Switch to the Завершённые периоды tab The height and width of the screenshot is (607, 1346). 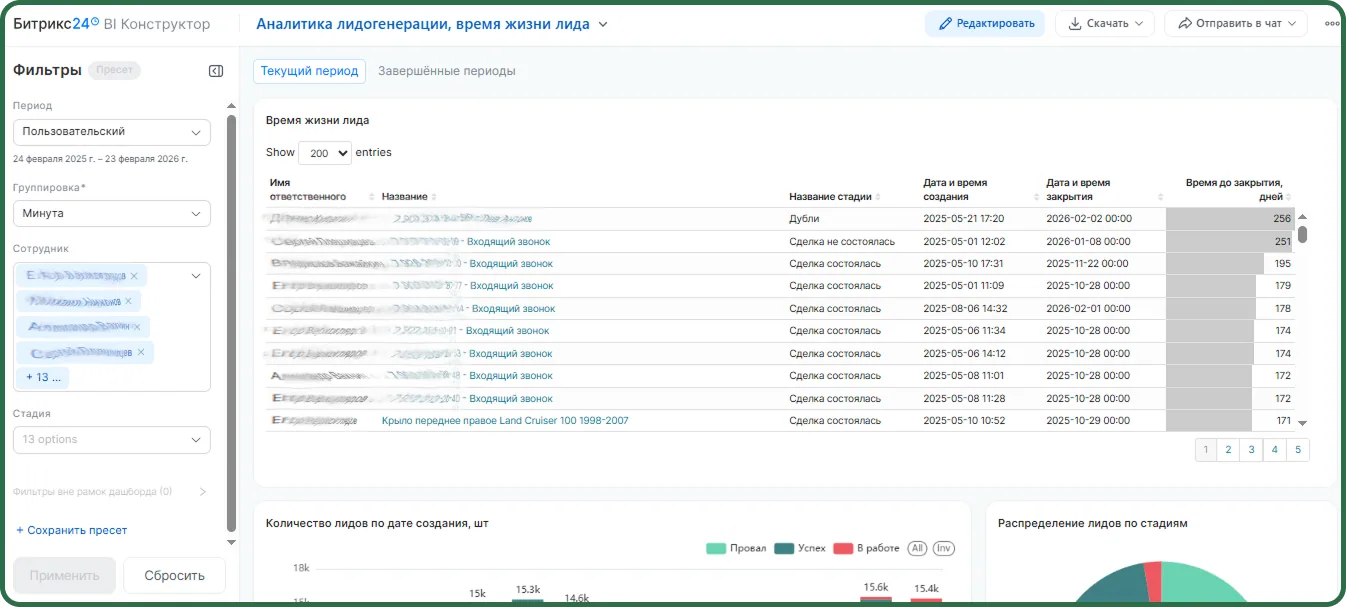coord(447,71)
